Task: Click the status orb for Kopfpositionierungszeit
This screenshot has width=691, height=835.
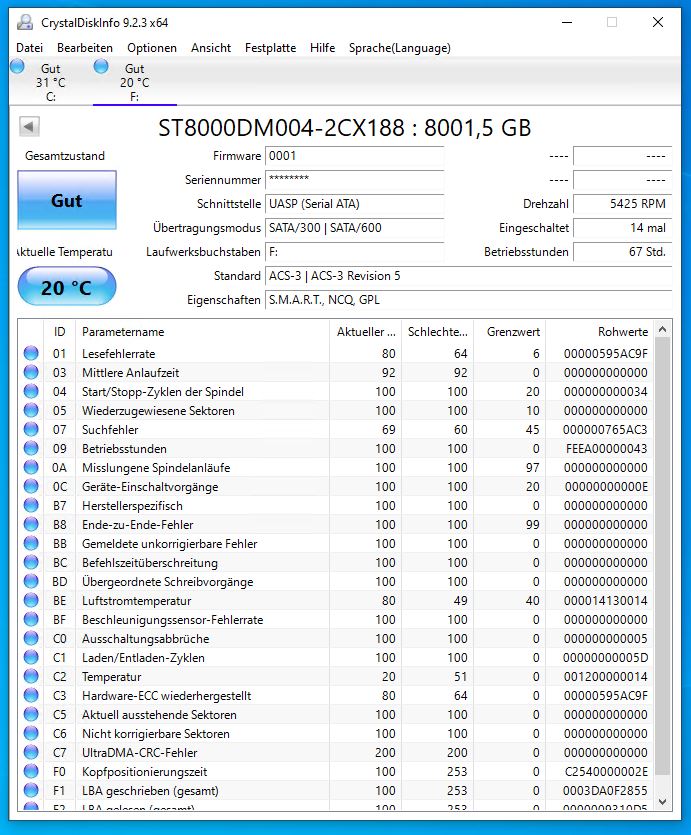Action: coord(31,771)
